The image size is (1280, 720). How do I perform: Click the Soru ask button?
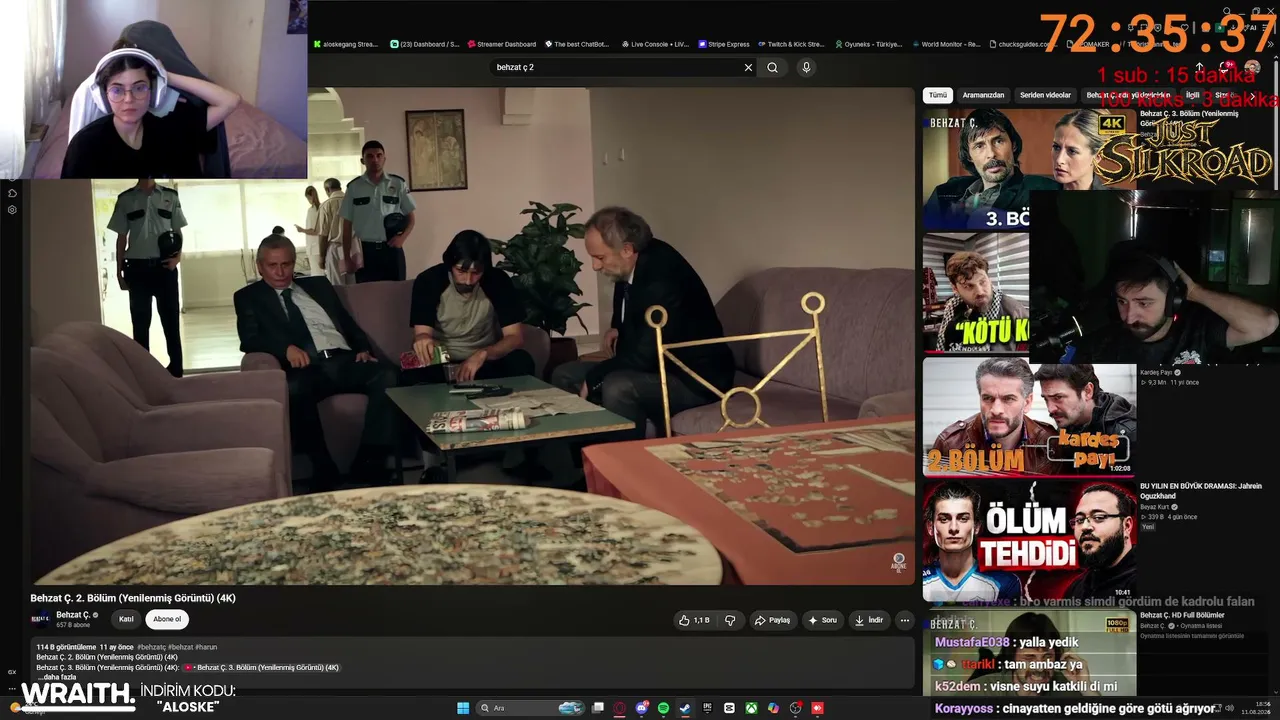pos(822,620)
